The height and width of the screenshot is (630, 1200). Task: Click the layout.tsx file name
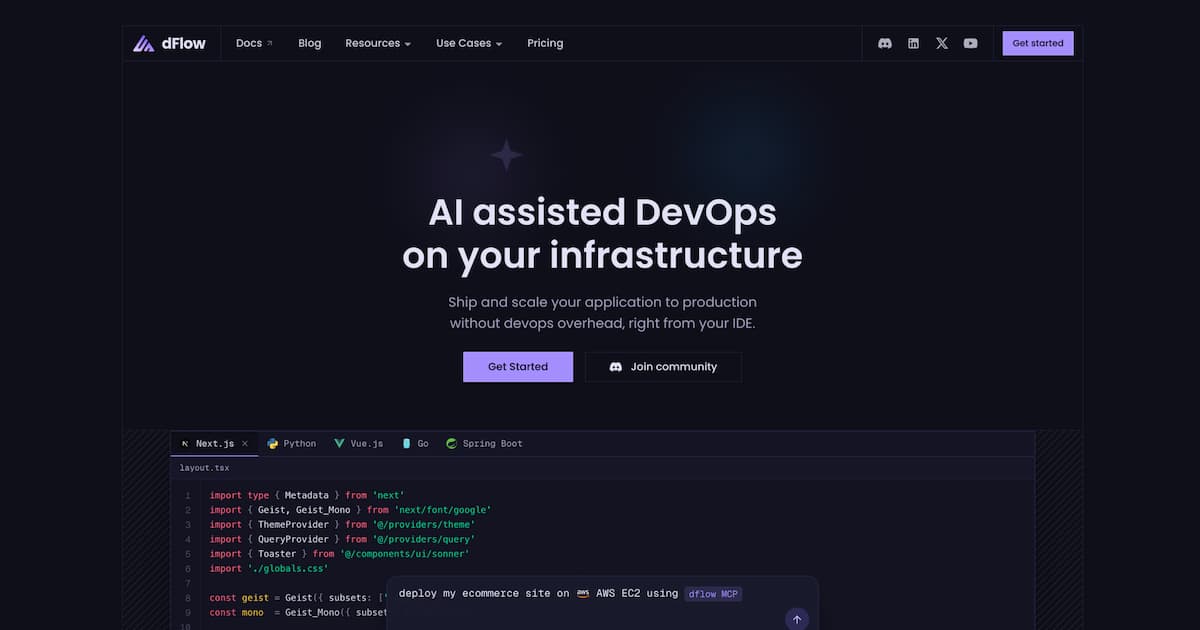pos(204,468)
